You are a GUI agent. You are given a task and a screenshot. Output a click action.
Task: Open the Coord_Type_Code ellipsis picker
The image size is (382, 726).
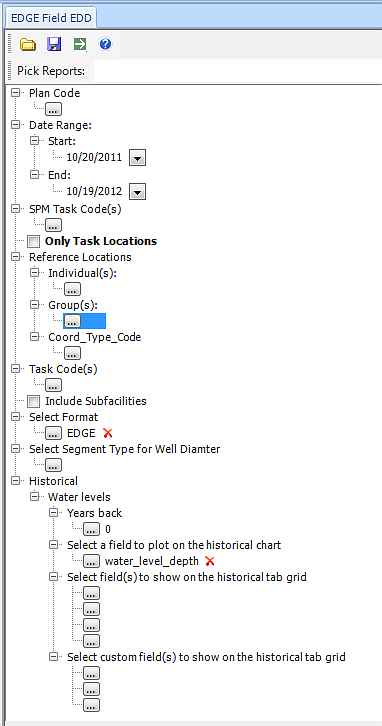(x=72, y=353)
